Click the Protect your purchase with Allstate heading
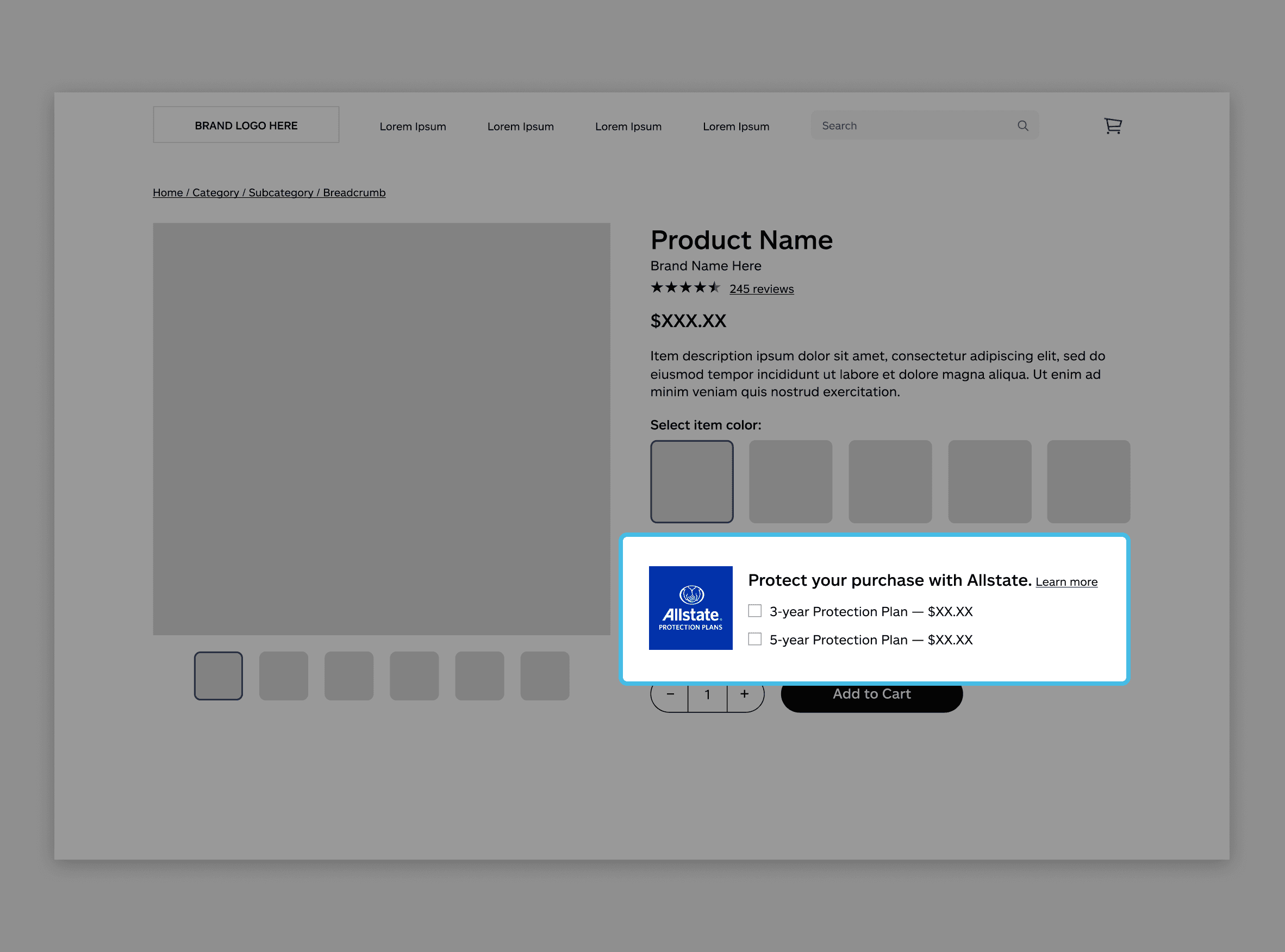The width and height of the screenshot is (1285, 952). 889,580
